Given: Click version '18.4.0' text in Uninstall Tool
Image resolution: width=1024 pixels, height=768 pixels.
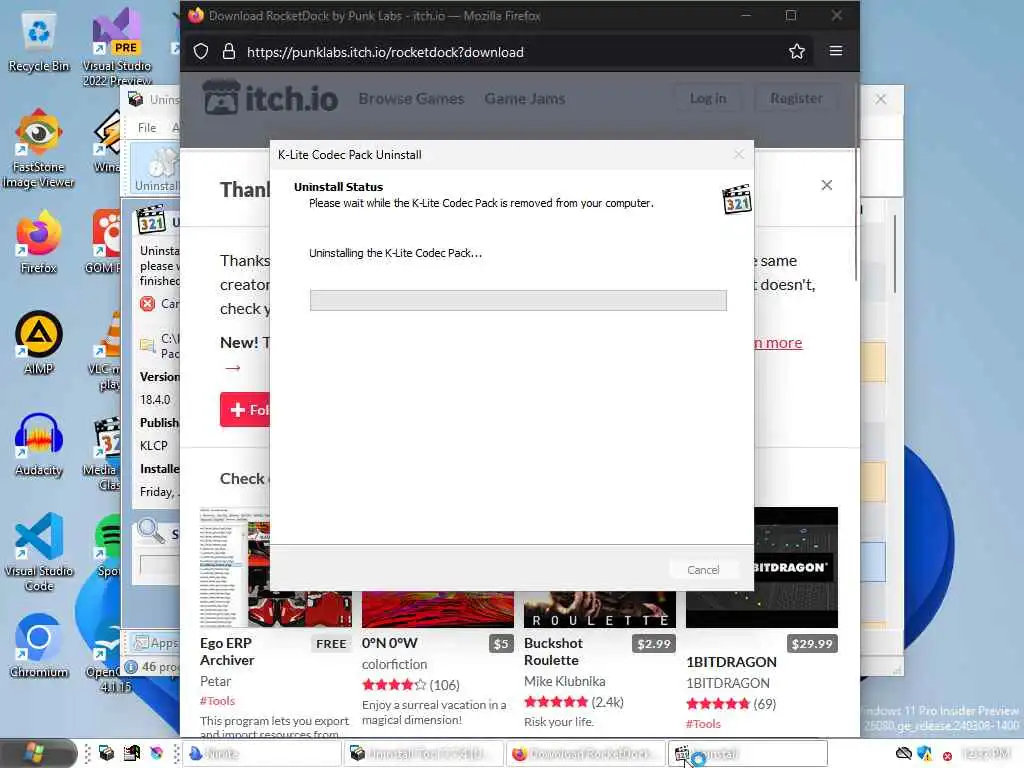Looking at the screenshot, I should pyautogui.click(x=155, y=400).
